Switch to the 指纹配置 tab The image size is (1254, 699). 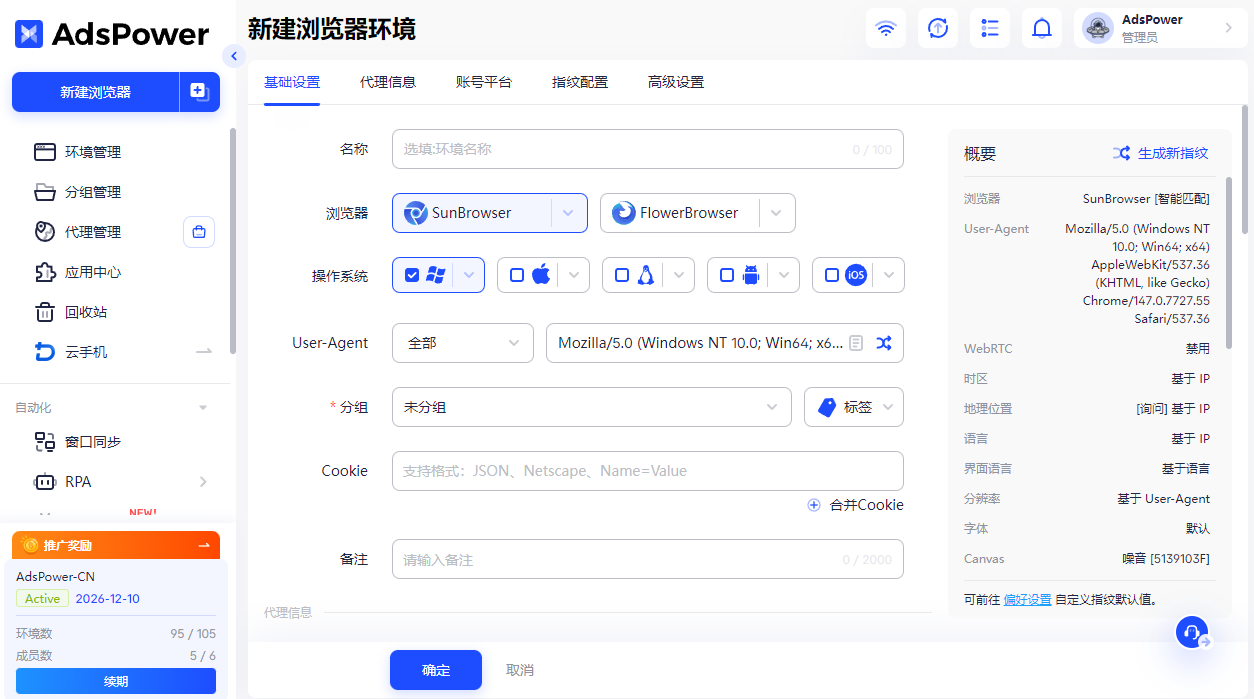click(x=580, y=82)
